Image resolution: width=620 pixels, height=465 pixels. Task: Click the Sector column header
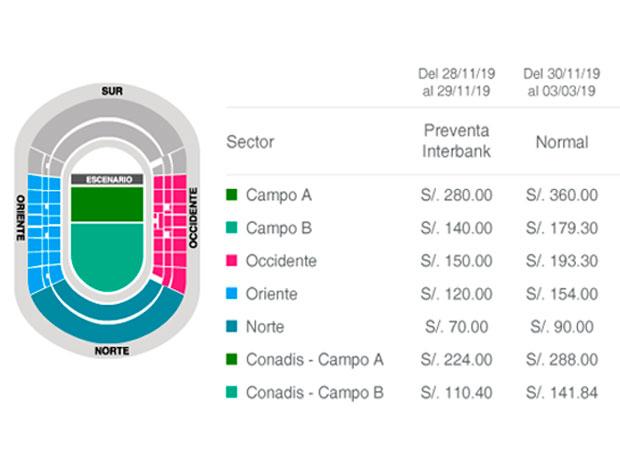click(250, 142)
